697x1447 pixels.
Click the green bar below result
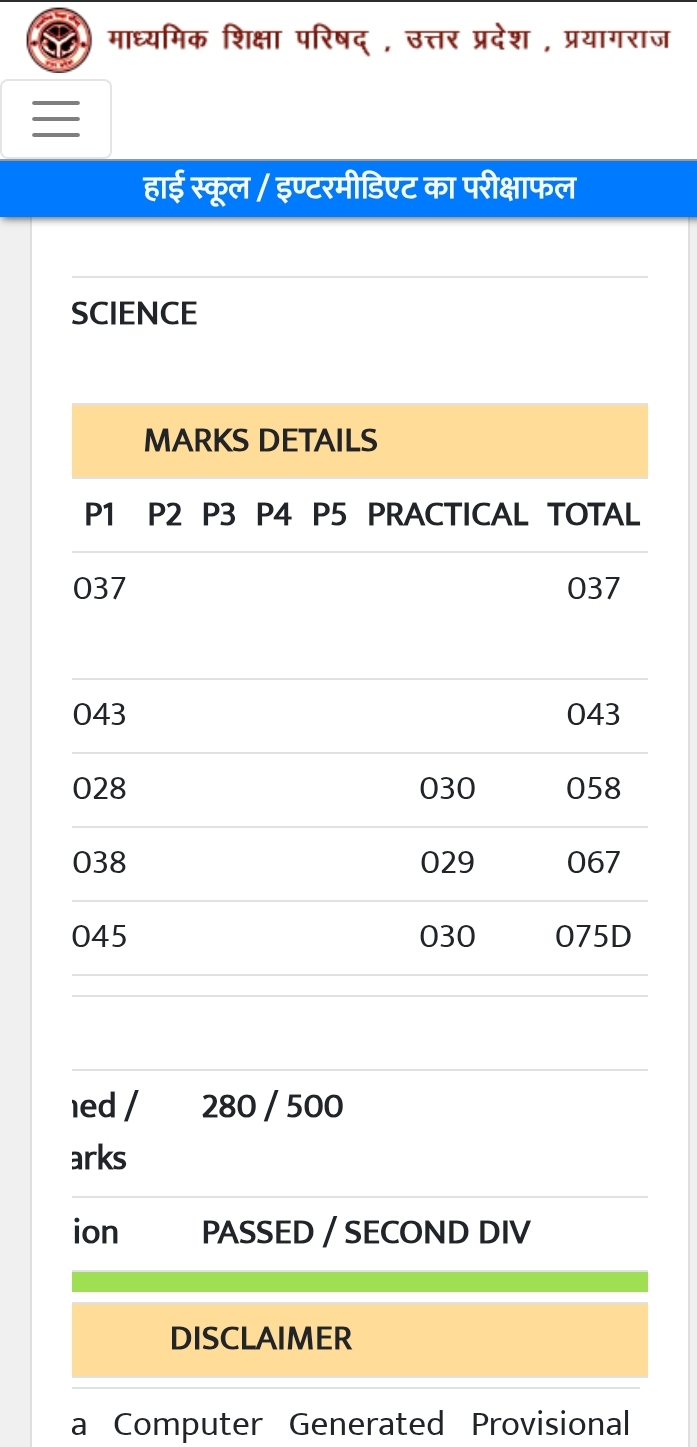360,1282
